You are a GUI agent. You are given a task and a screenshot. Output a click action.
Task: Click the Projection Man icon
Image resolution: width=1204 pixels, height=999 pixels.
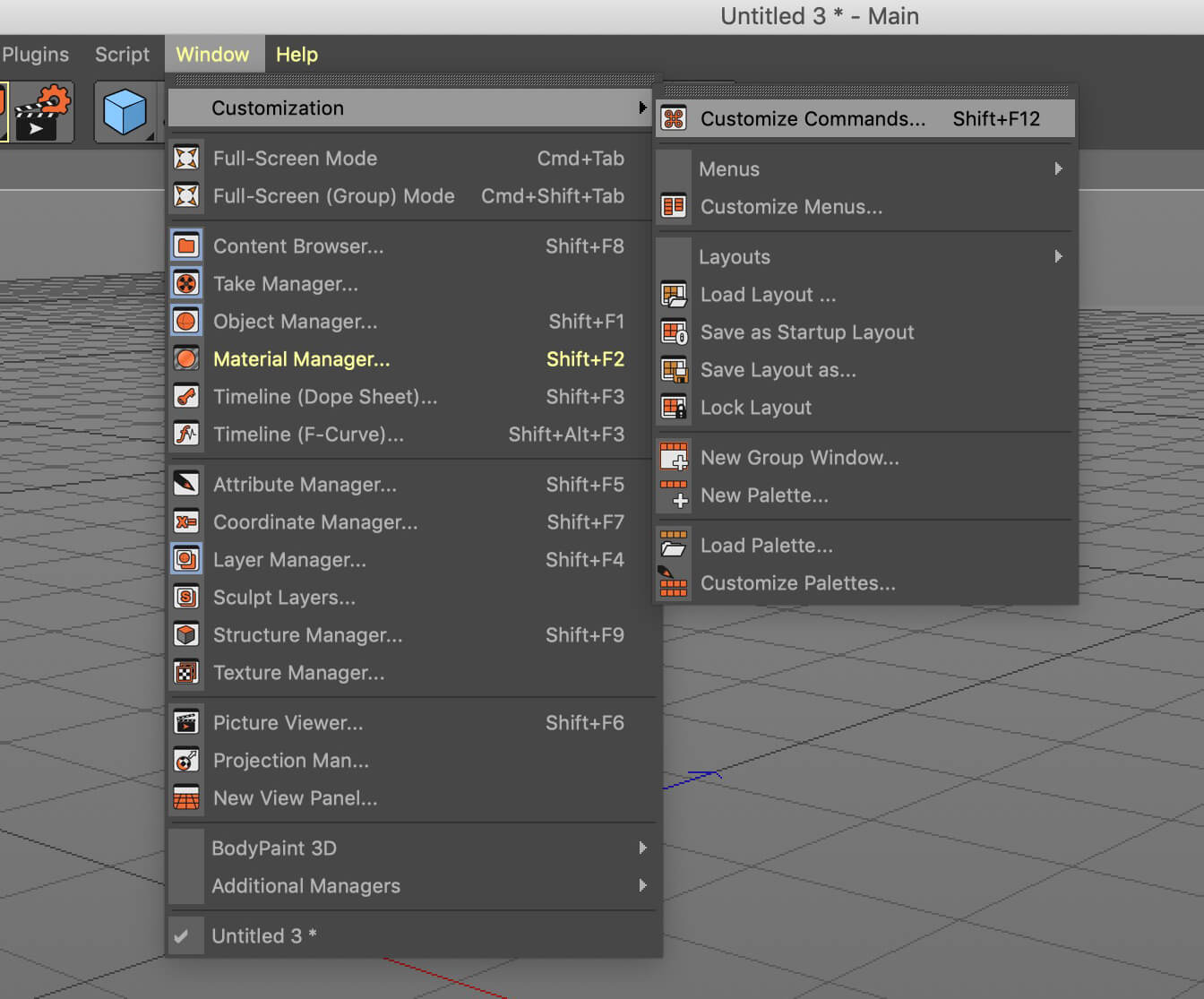click(x=186, y=761)
